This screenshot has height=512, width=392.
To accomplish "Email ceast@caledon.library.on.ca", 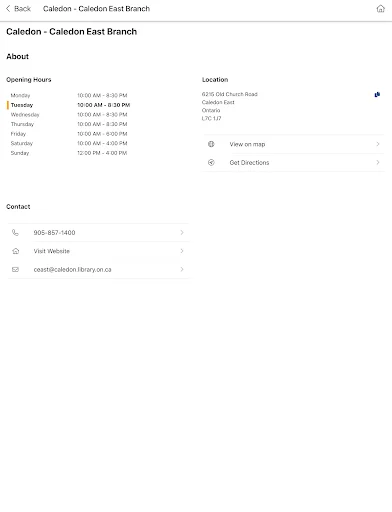I will point(72,269).
